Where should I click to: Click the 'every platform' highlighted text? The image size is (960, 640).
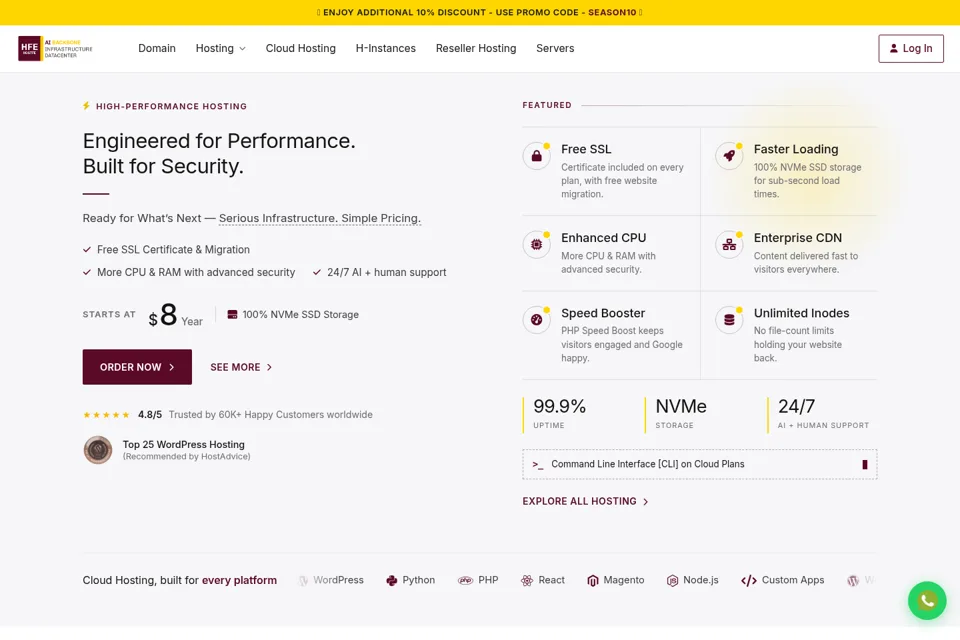239,580
